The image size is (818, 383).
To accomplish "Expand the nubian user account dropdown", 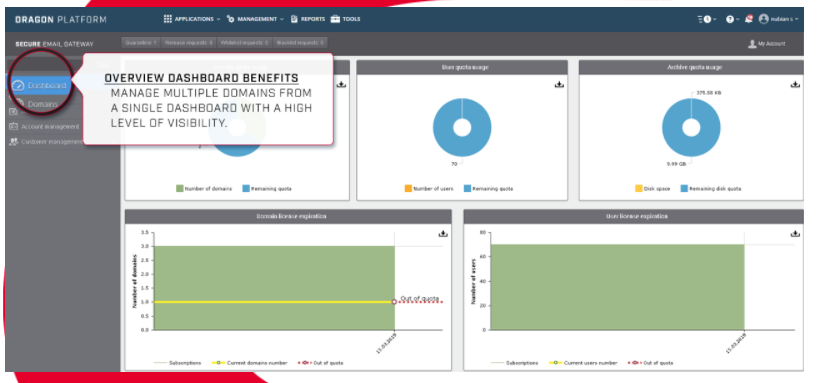I will coord(778,19).
